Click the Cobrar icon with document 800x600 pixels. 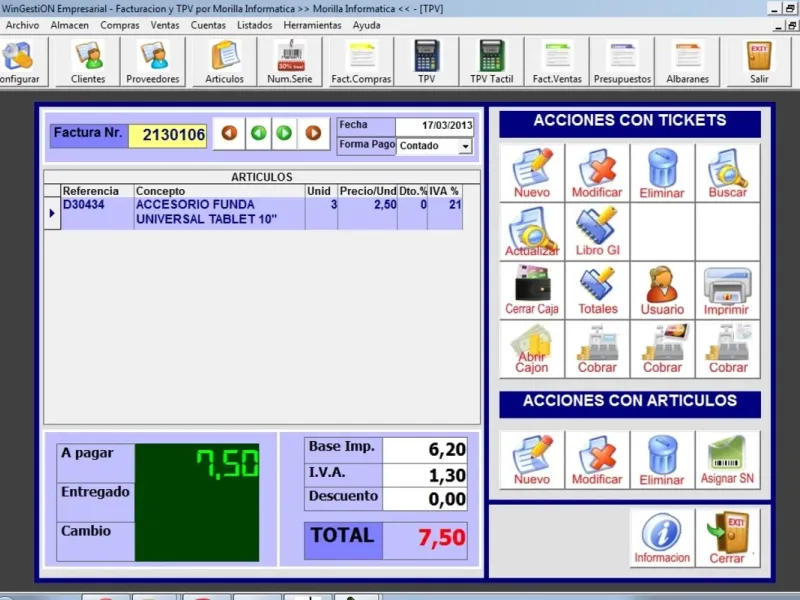728,349
